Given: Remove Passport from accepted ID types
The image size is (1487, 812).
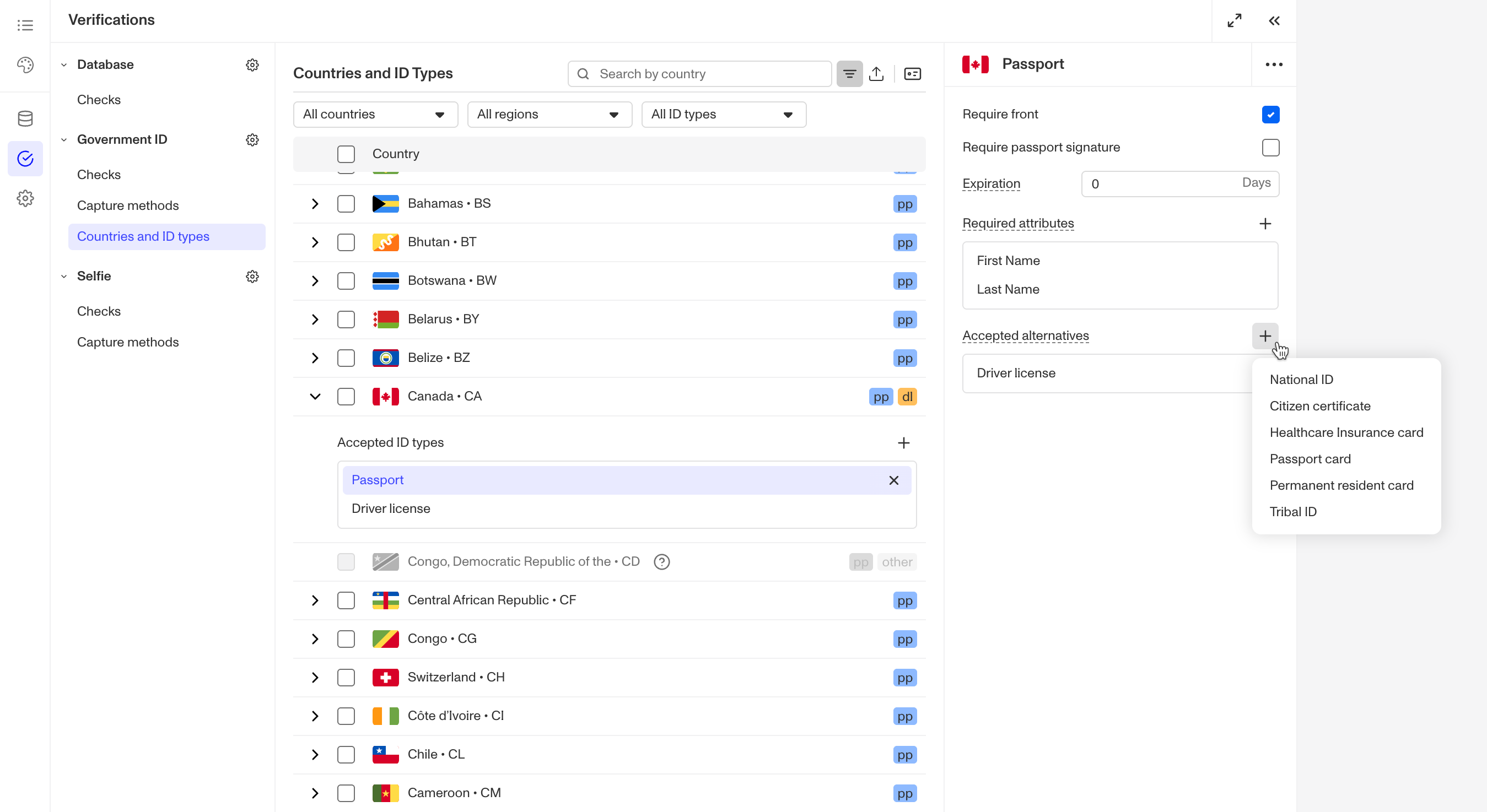Looking at the screenshot, I should tap(893, 480).
